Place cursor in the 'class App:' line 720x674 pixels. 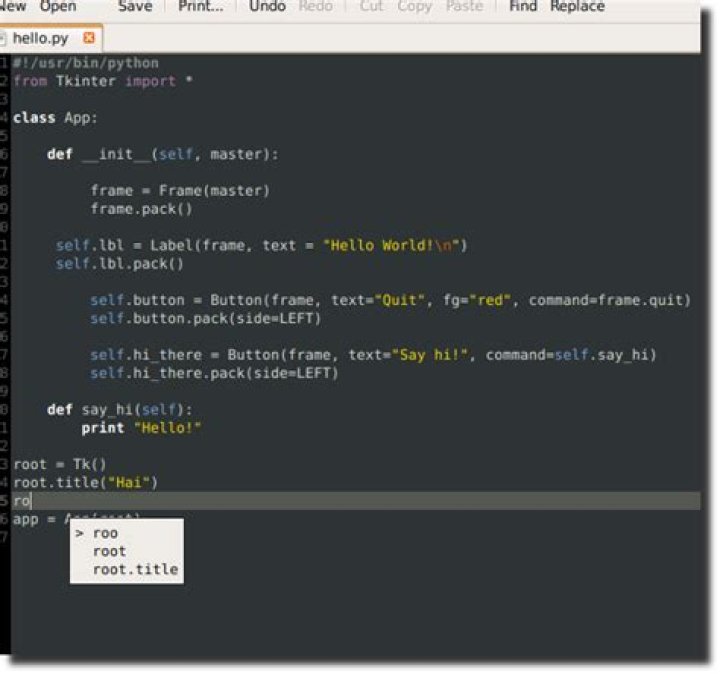click(x=55, y=118)
